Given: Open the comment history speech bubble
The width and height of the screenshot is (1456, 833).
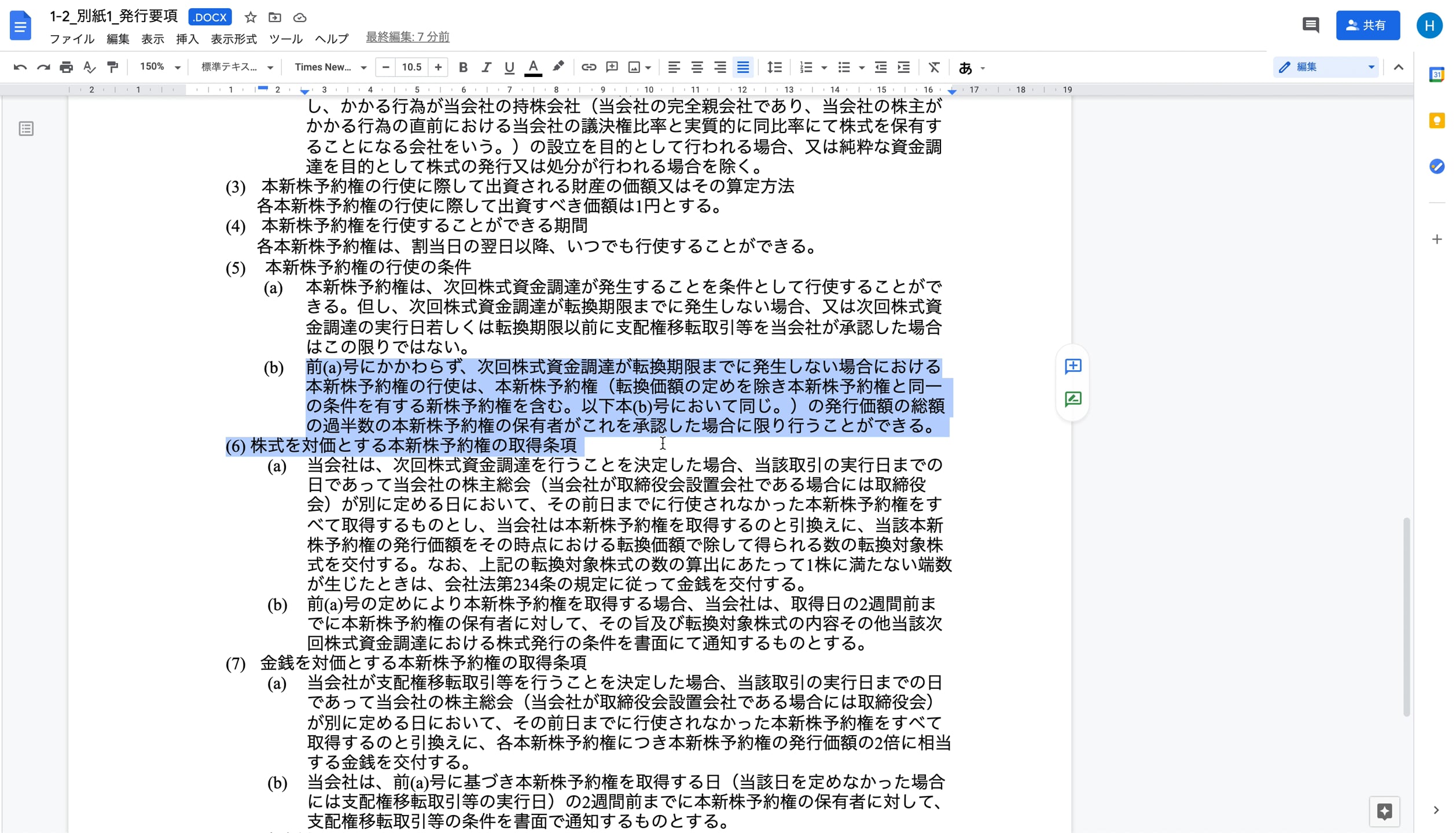Looking at the screenshot, I should click(x=1310, y=25).
